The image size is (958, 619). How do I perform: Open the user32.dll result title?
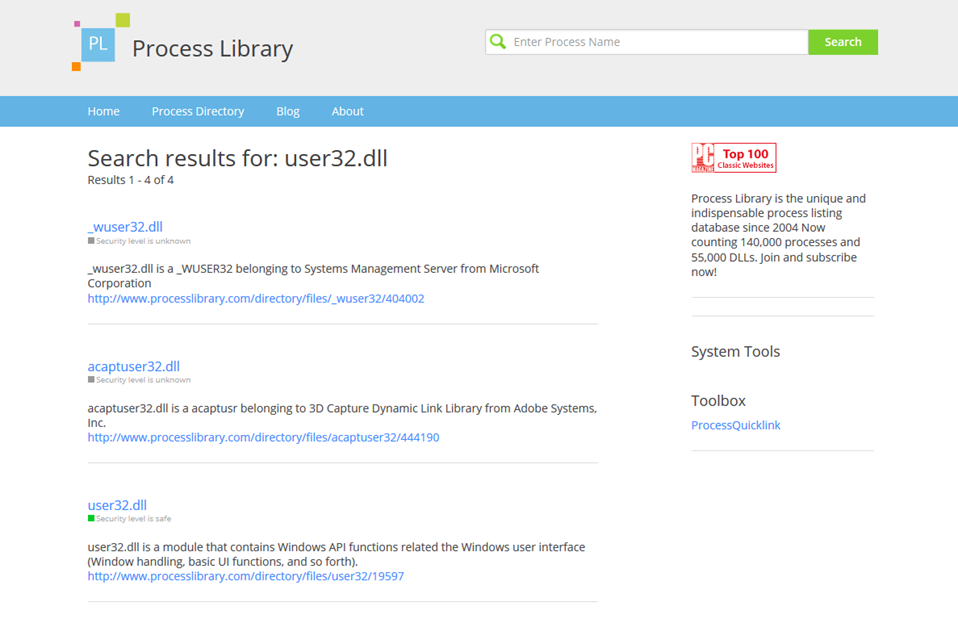tap(117, 505)
